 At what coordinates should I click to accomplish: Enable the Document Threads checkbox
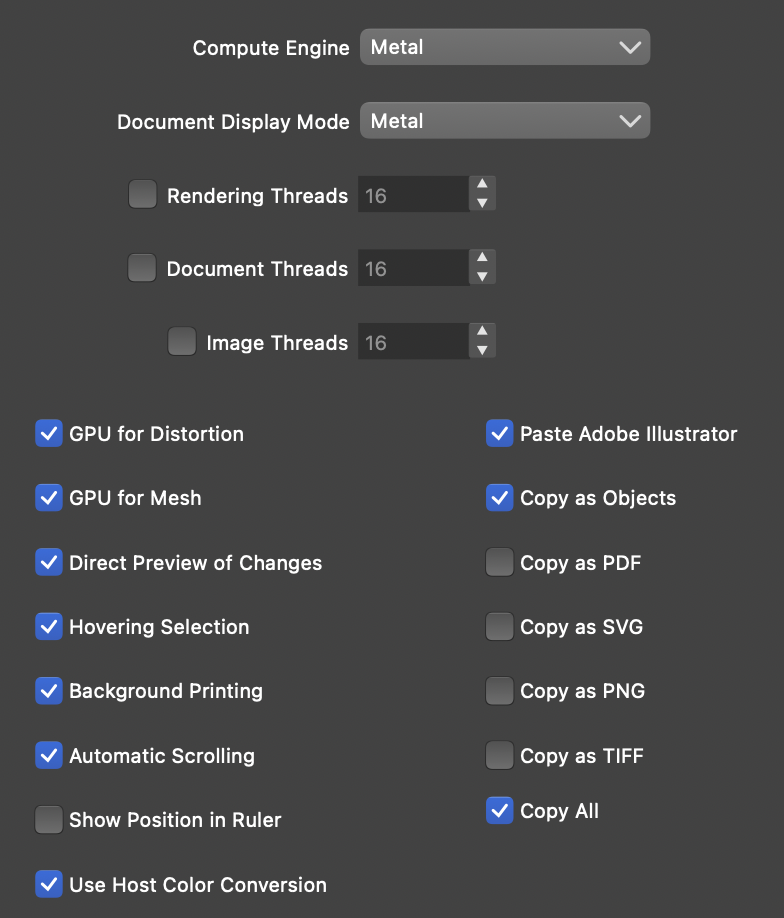coord(143,268)
